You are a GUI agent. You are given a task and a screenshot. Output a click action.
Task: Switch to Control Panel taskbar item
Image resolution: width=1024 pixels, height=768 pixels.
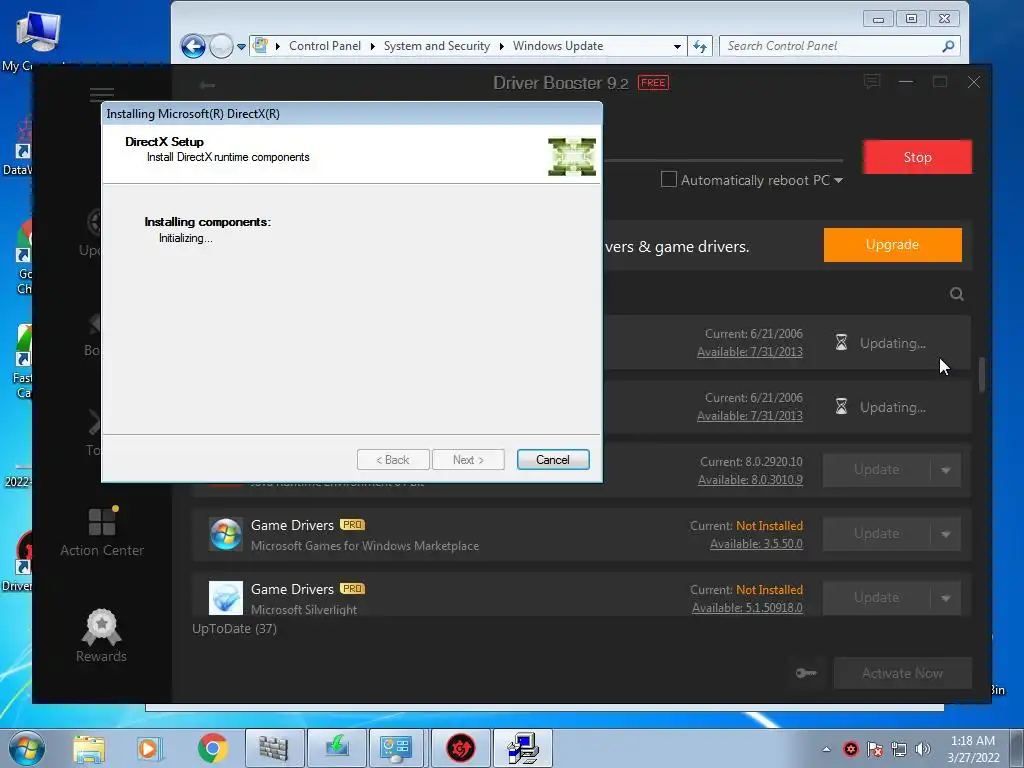[x=396, y=748]
